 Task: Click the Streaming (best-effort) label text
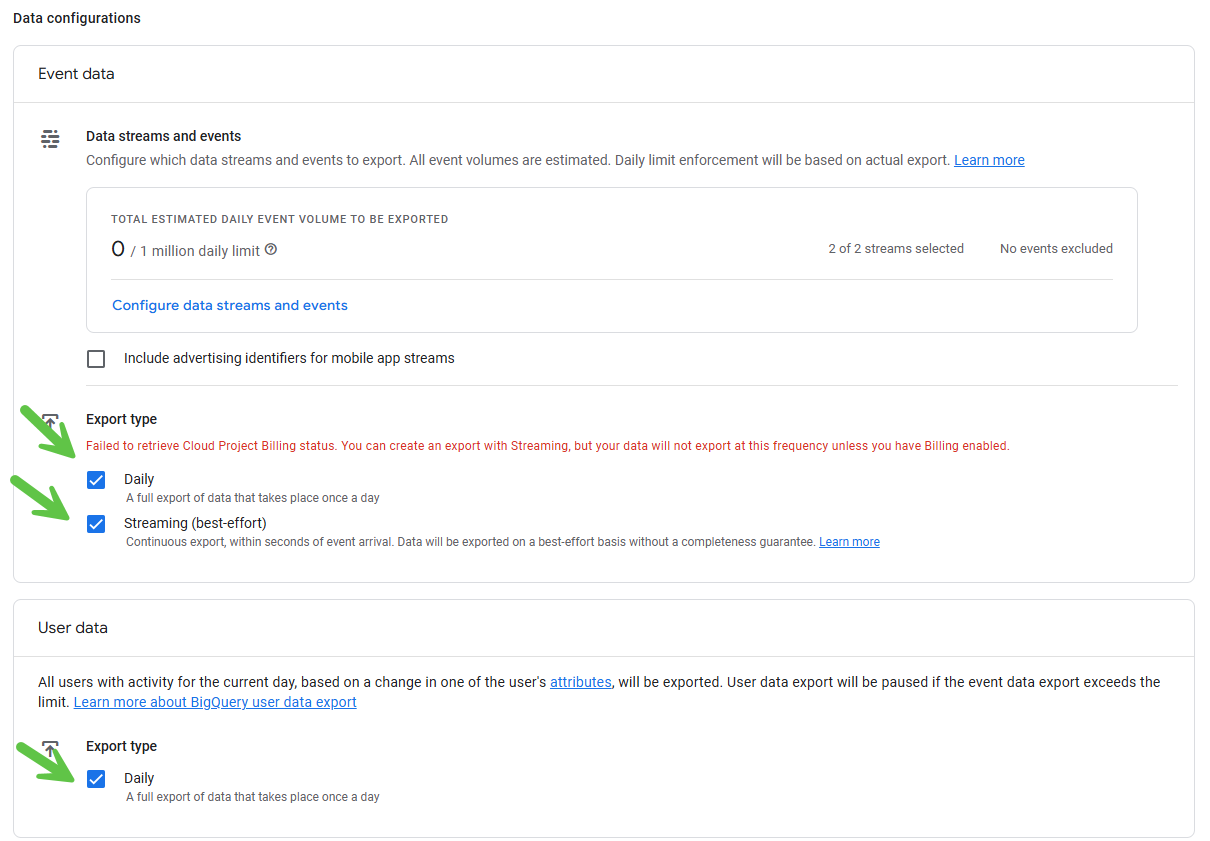click(195, 523)
